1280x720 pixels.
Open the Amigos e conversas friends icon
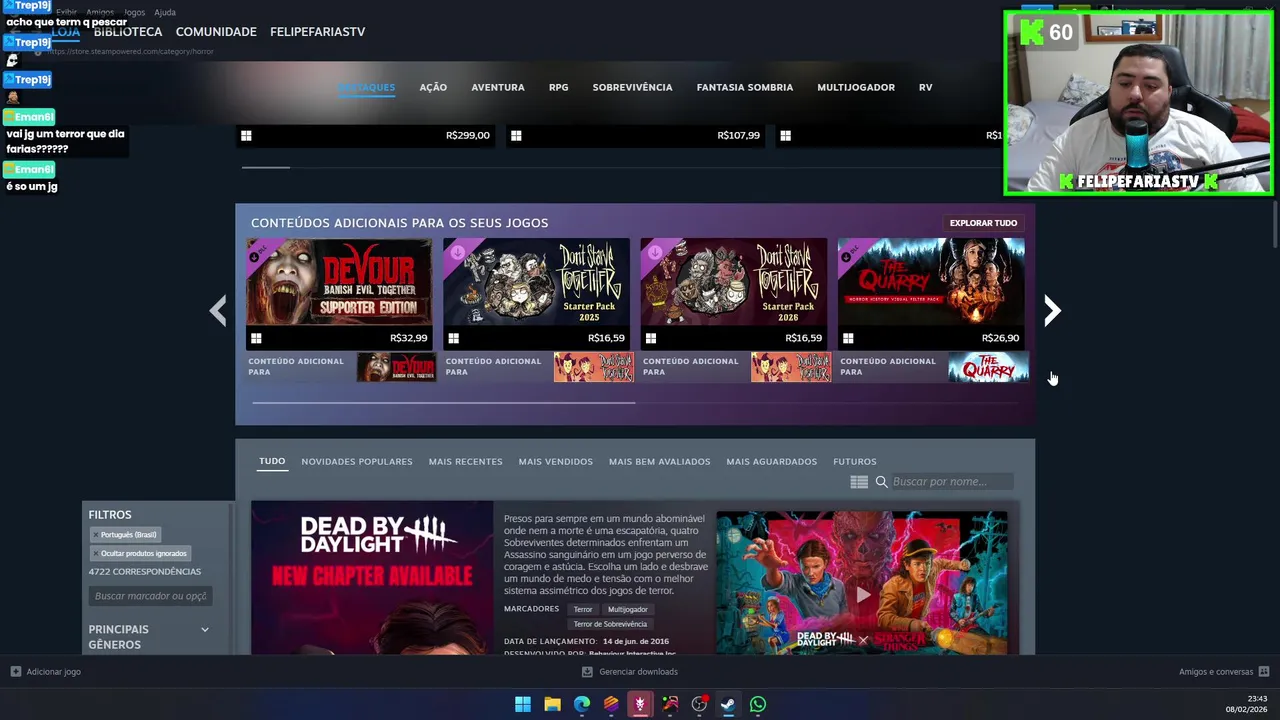[x=1264, y=672]
